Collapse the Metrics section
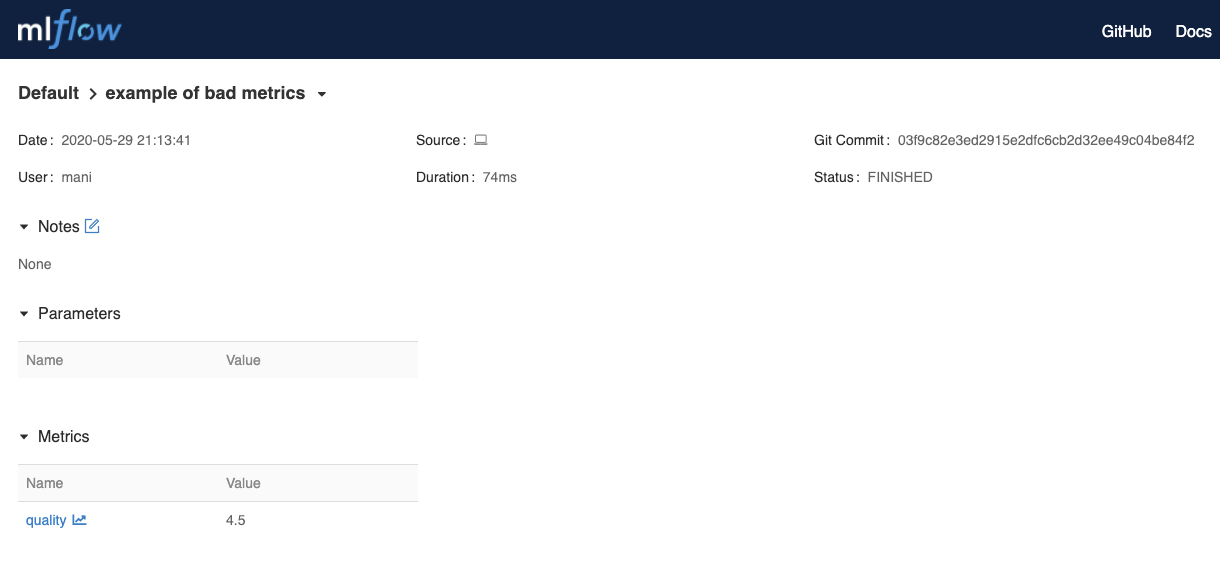 click(24, 436)
